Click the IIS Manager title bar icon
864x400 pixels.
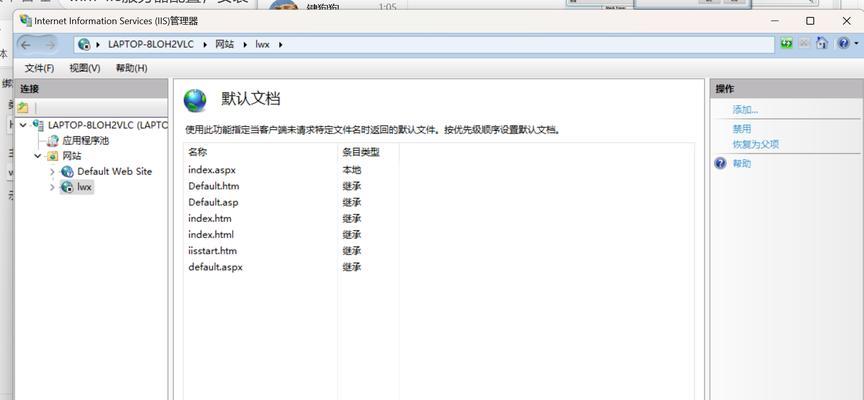(x=25, y=20)
